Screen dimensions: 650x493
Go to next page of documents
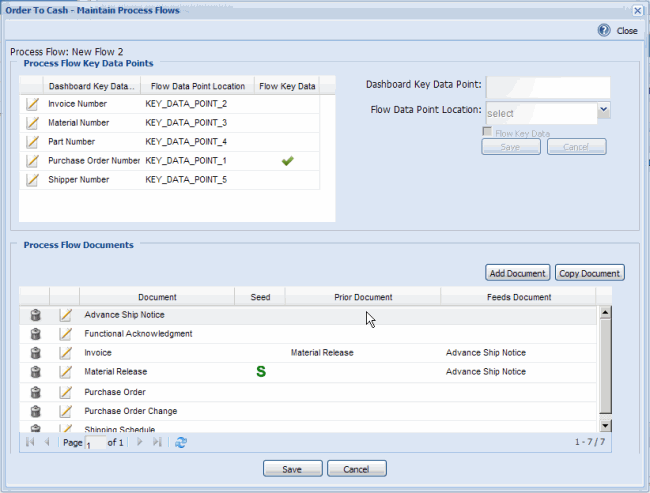pos(140,442)
